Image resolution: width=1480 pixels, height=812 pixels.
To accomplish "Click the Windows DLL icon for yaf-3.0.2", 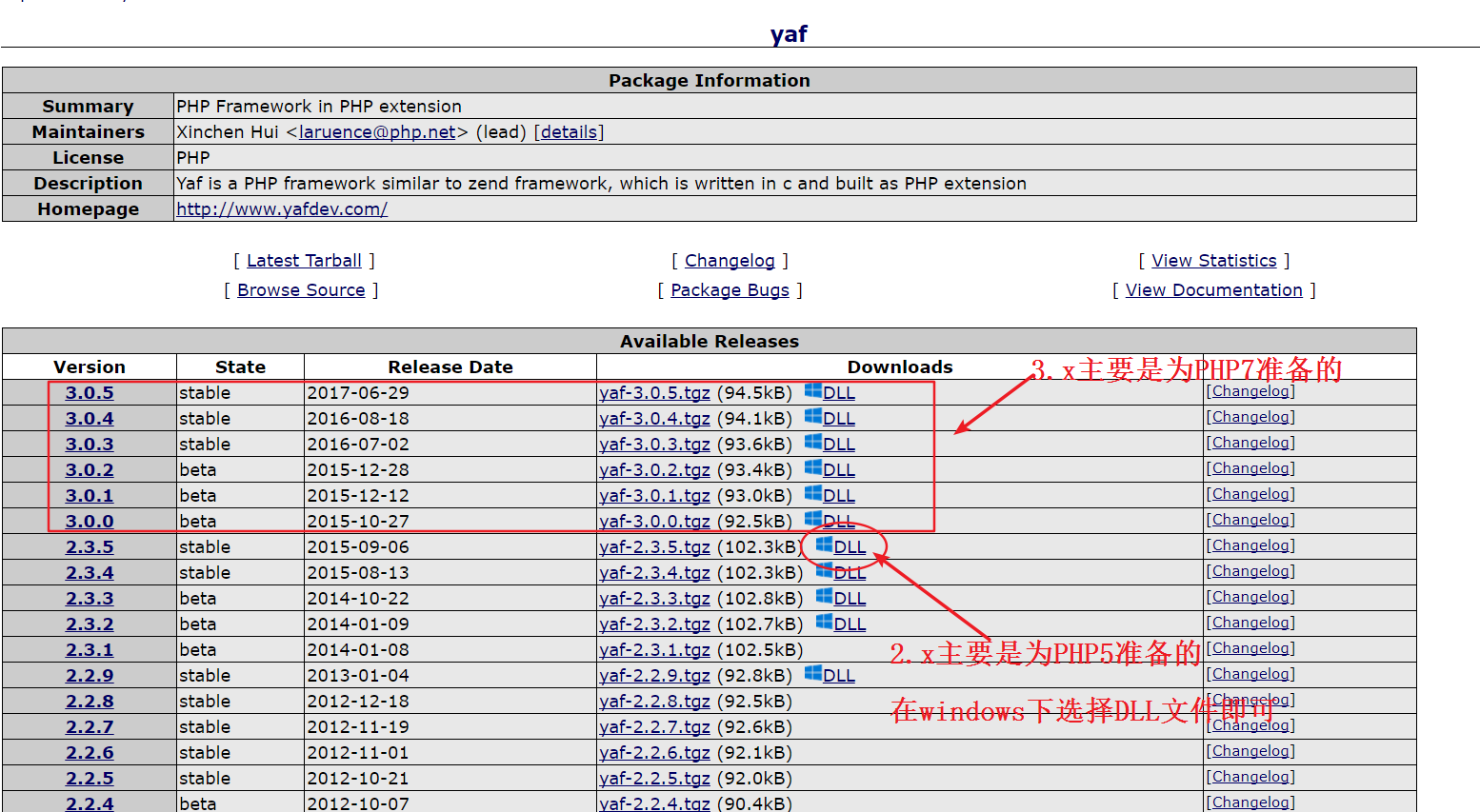I will pyautogui.click(x=812, y=467).
